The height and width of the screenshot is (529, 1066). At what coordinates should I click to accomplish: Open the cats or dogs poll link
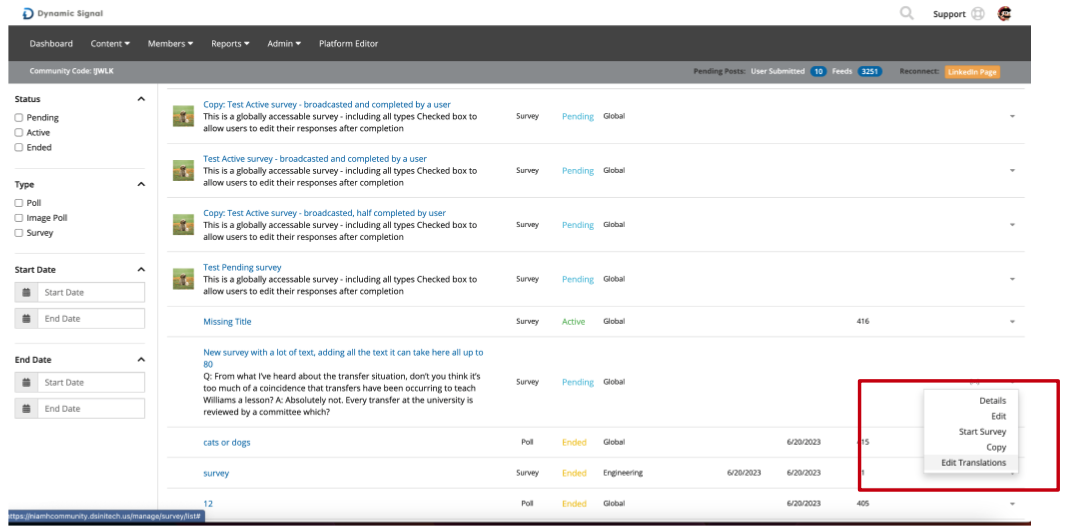point(226,442)
